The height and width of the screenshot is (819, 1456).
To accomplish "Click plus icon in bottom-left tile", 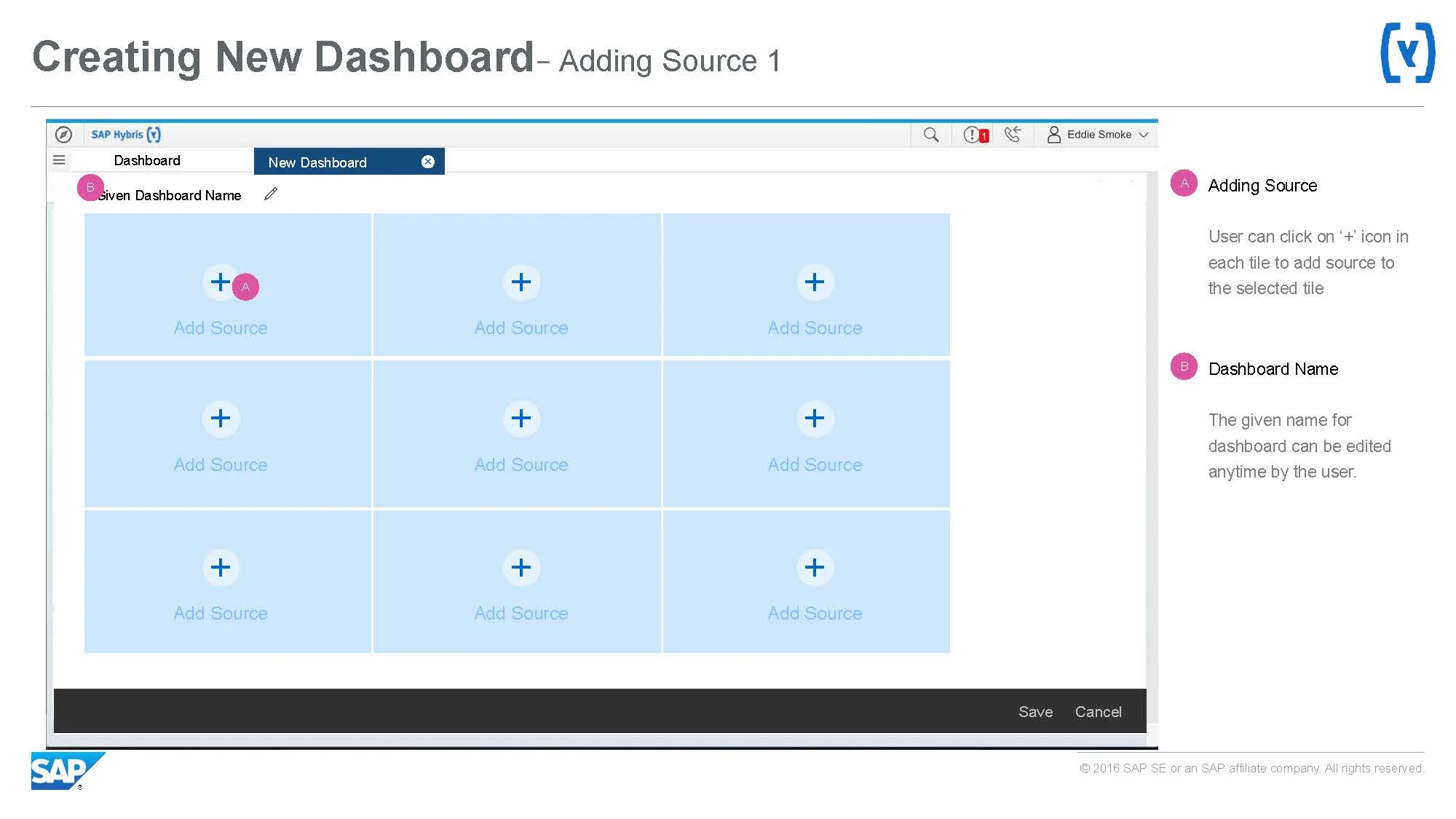I will 221,567.
